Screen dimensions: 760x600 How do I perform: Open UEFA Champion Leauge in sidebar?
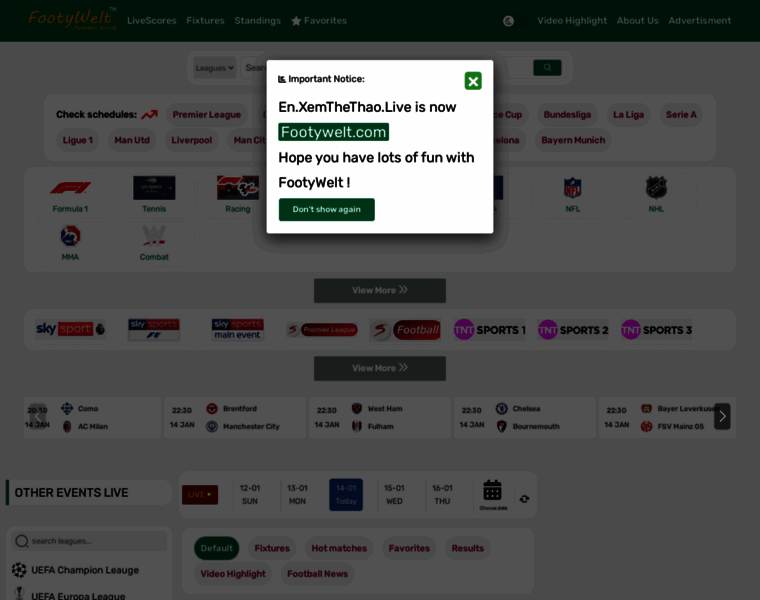(76, 570)
